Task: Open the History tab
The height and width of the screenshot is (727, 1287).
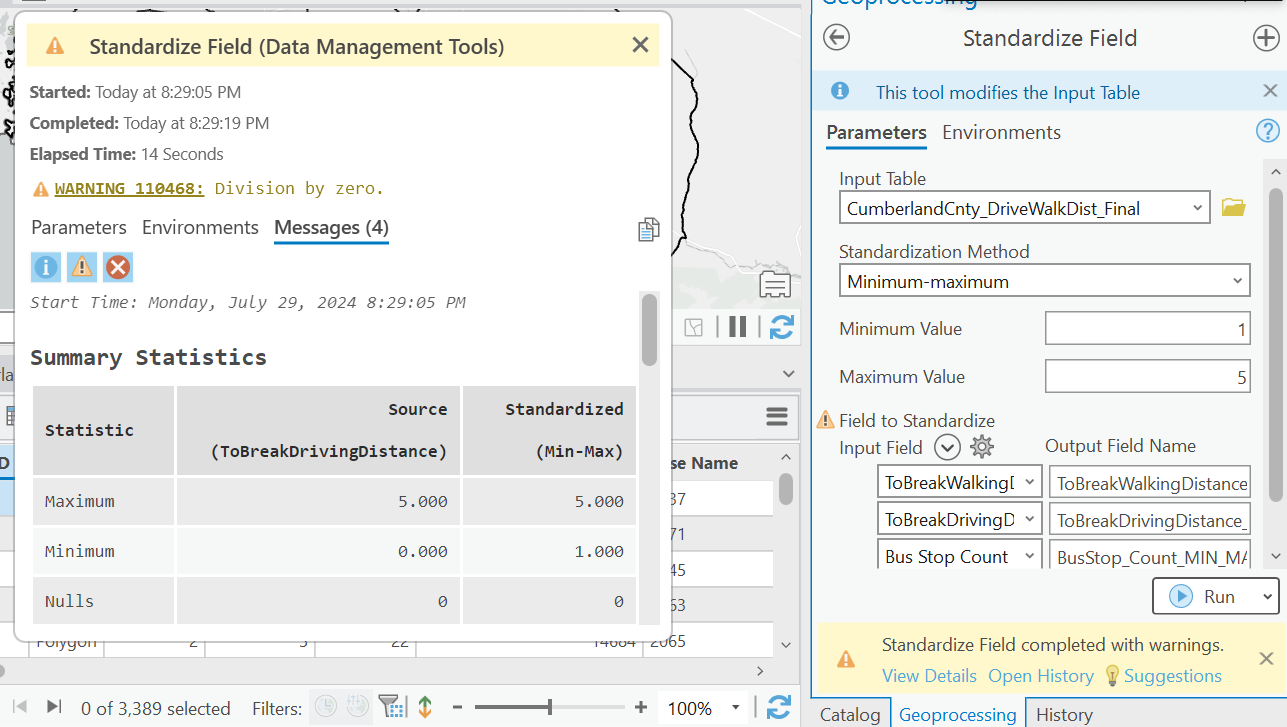Action: (1064, 714)
